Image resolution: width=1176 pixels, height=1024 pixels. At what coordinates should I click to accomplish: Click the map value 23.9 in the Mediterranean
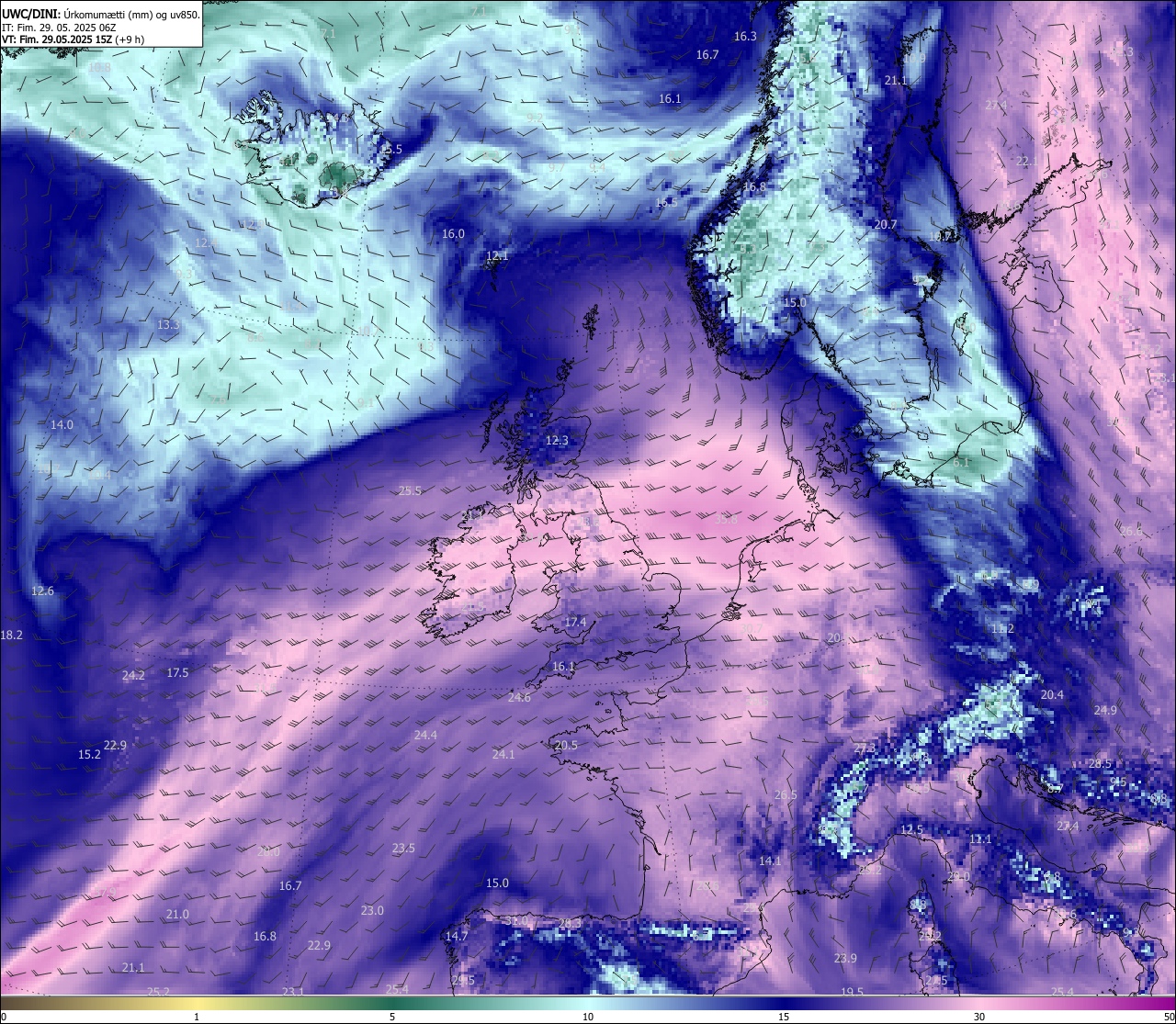[x=845, y=959]
